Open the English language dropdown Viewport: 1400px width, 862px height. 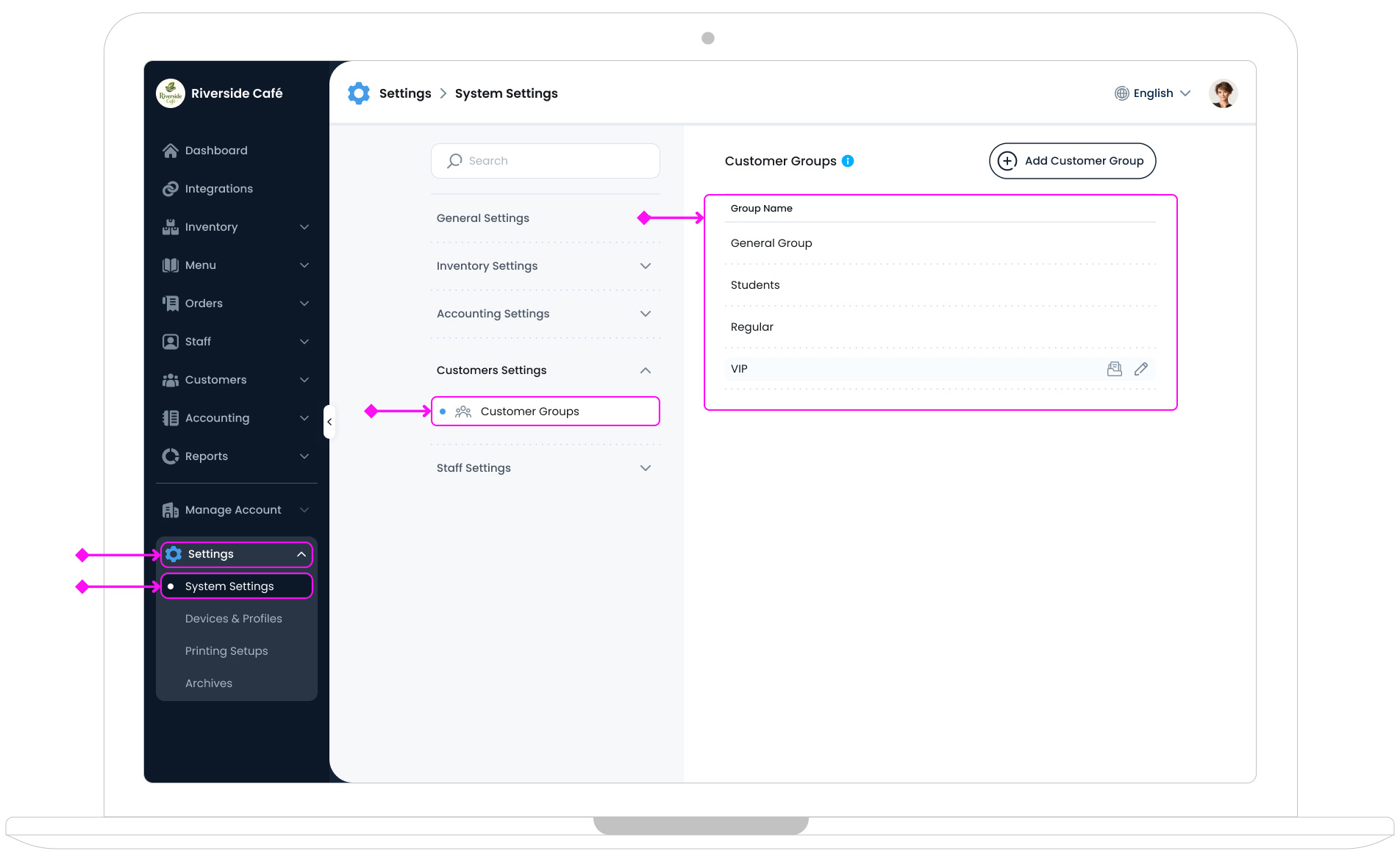[x=1151, y=93]
